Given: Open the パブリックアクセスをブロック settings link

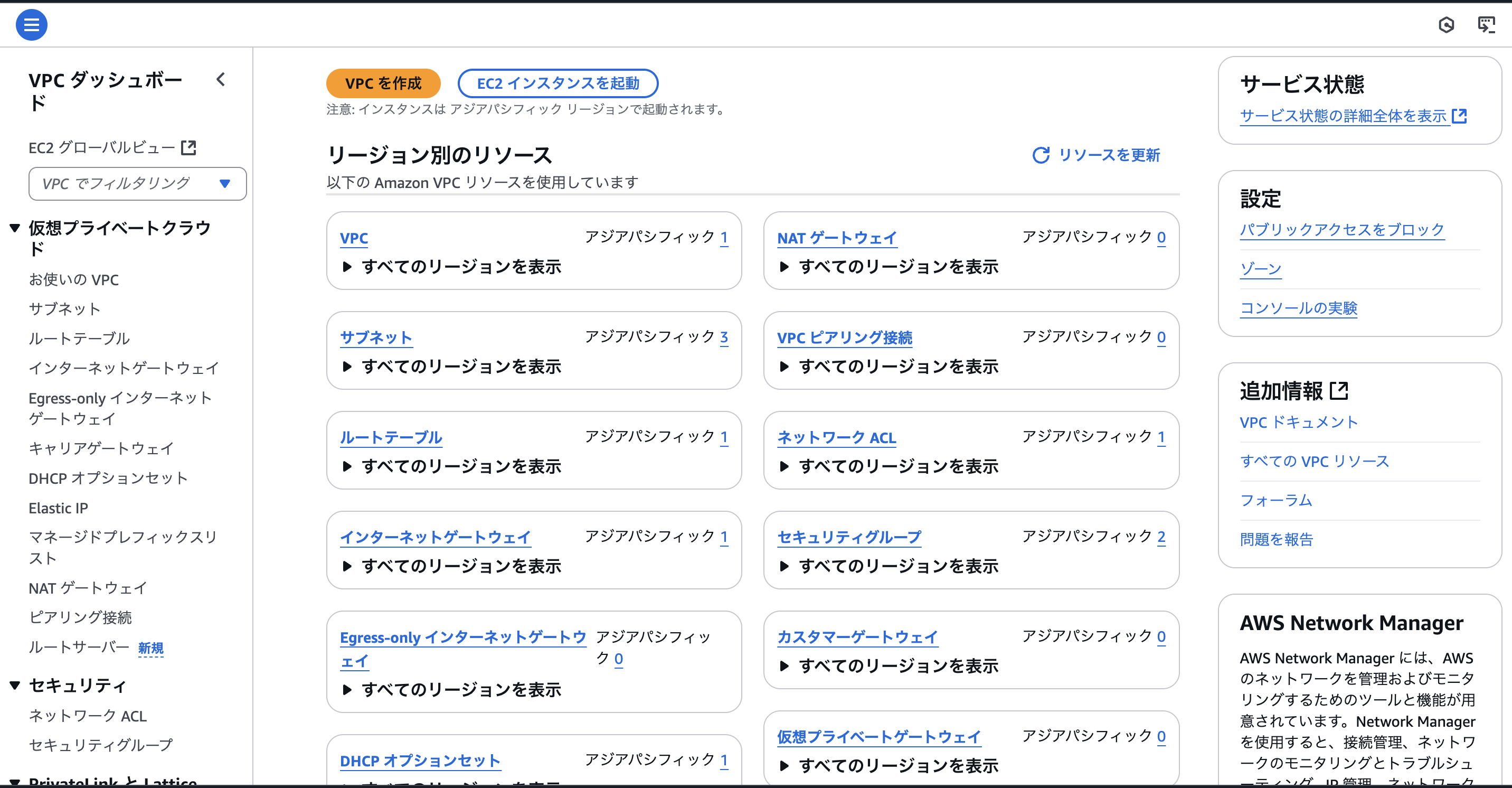Looking at the screenshot, I should (1341, 229).
